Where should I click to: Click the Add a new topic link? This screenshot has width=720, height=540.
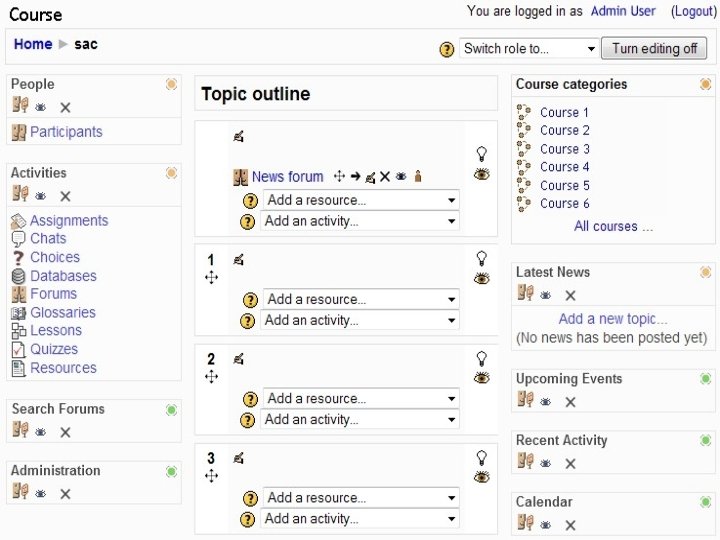pyautogui.click(x=613, y=319)
